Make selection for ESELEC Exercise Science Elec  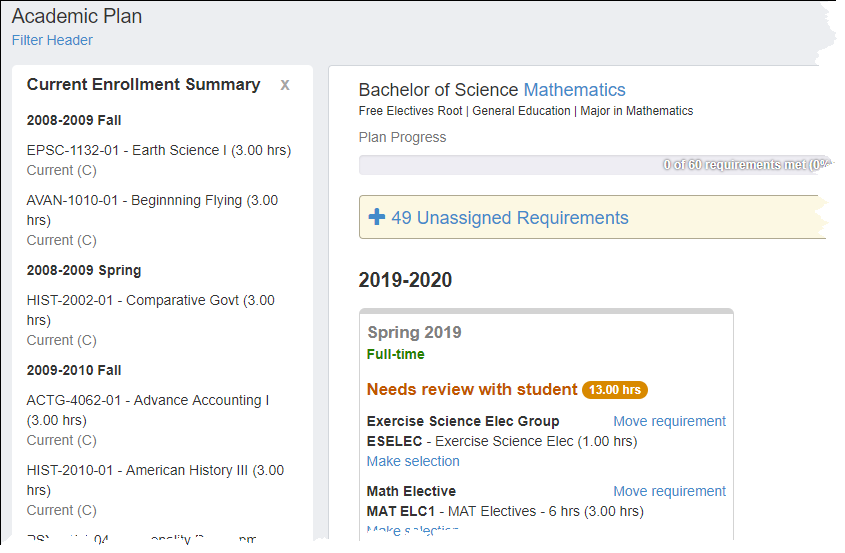(413, 461)
